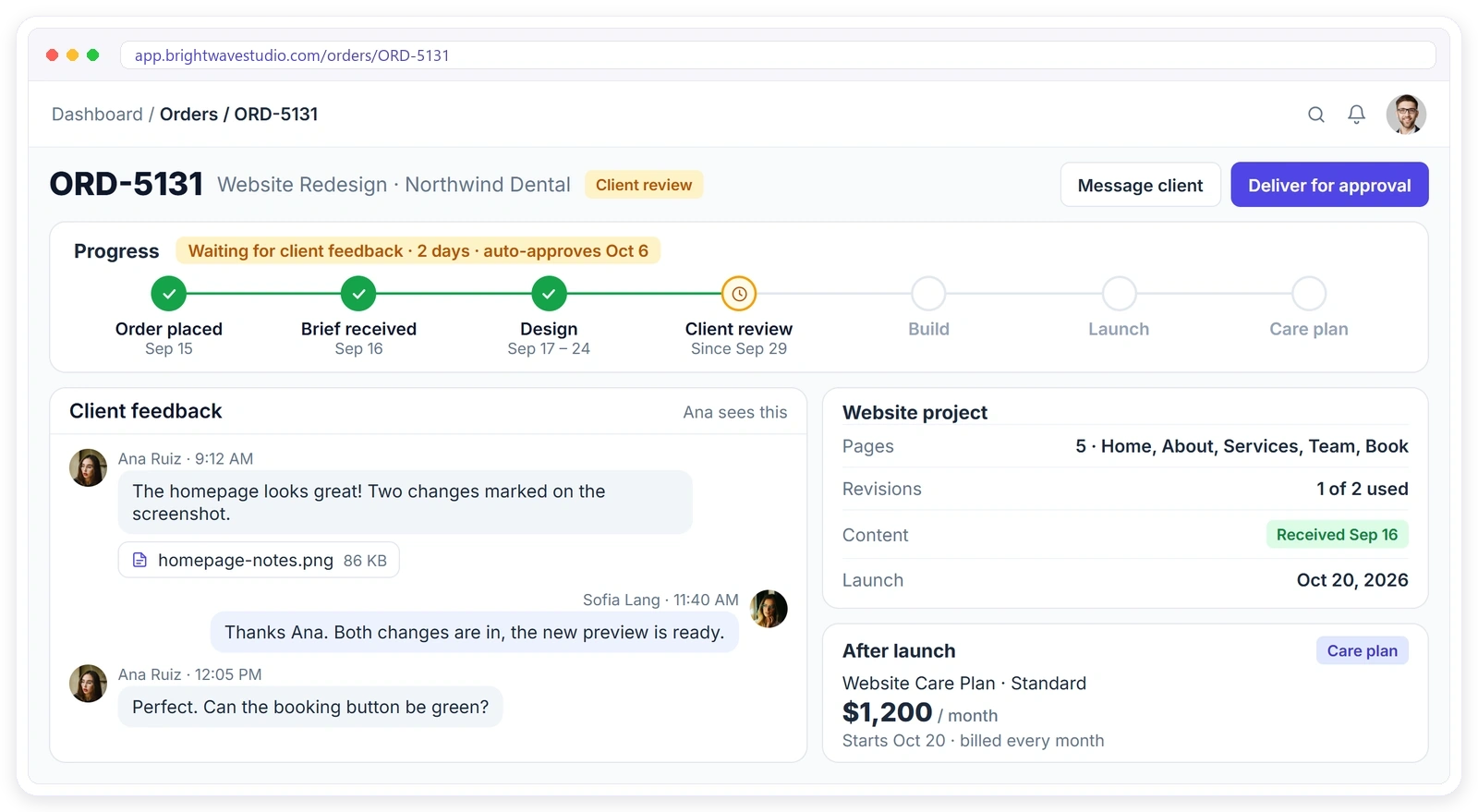
Task: Select the Client review clock step
Action: [x=739, y=294]
